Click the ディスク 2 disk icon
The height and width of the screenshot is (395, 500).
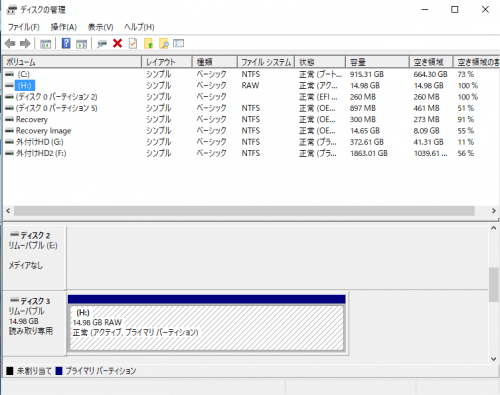(14, 235)
